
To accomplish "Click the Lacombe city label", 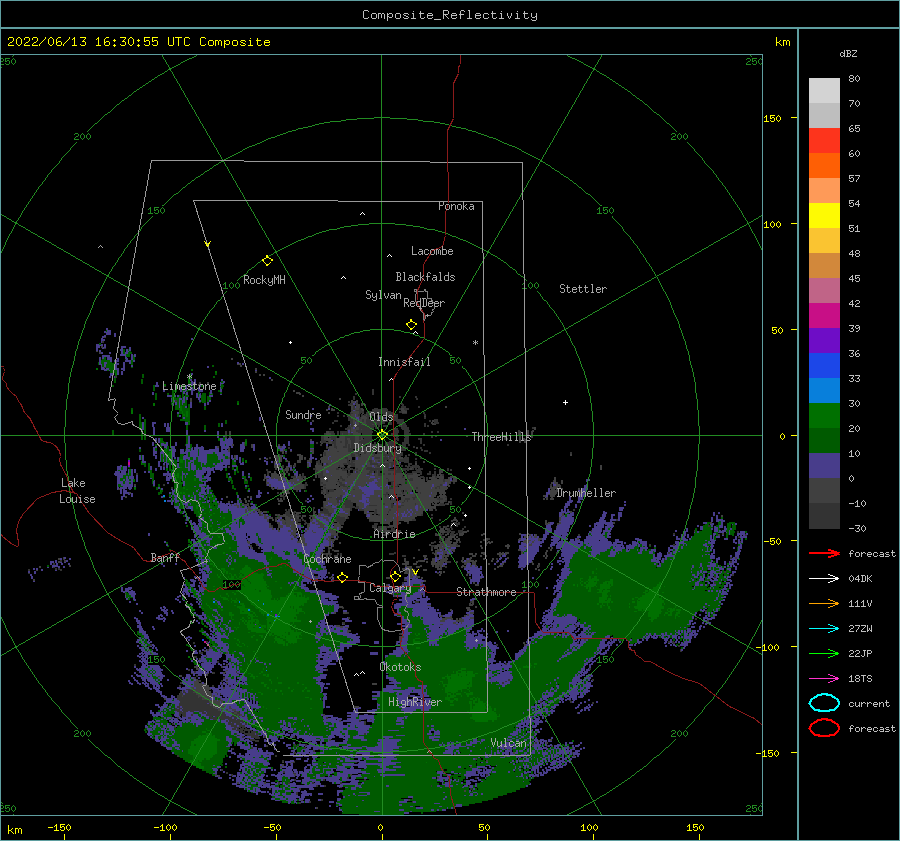I will (x=432, y=251).
